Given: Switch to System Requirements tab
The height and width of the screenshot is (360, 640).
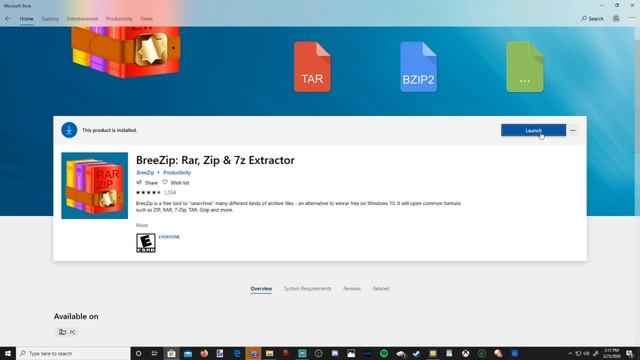Looking at the screenshot, I should [308, 289].
